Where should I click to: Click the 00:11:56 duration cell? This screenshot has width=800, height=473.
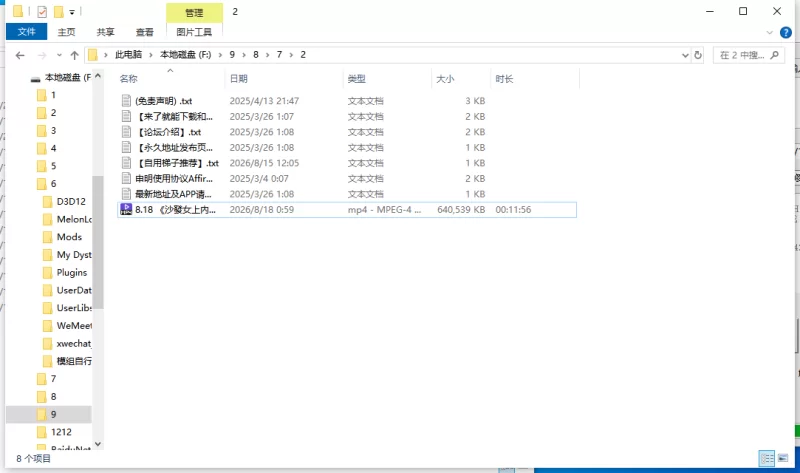[x=513, y=210]
